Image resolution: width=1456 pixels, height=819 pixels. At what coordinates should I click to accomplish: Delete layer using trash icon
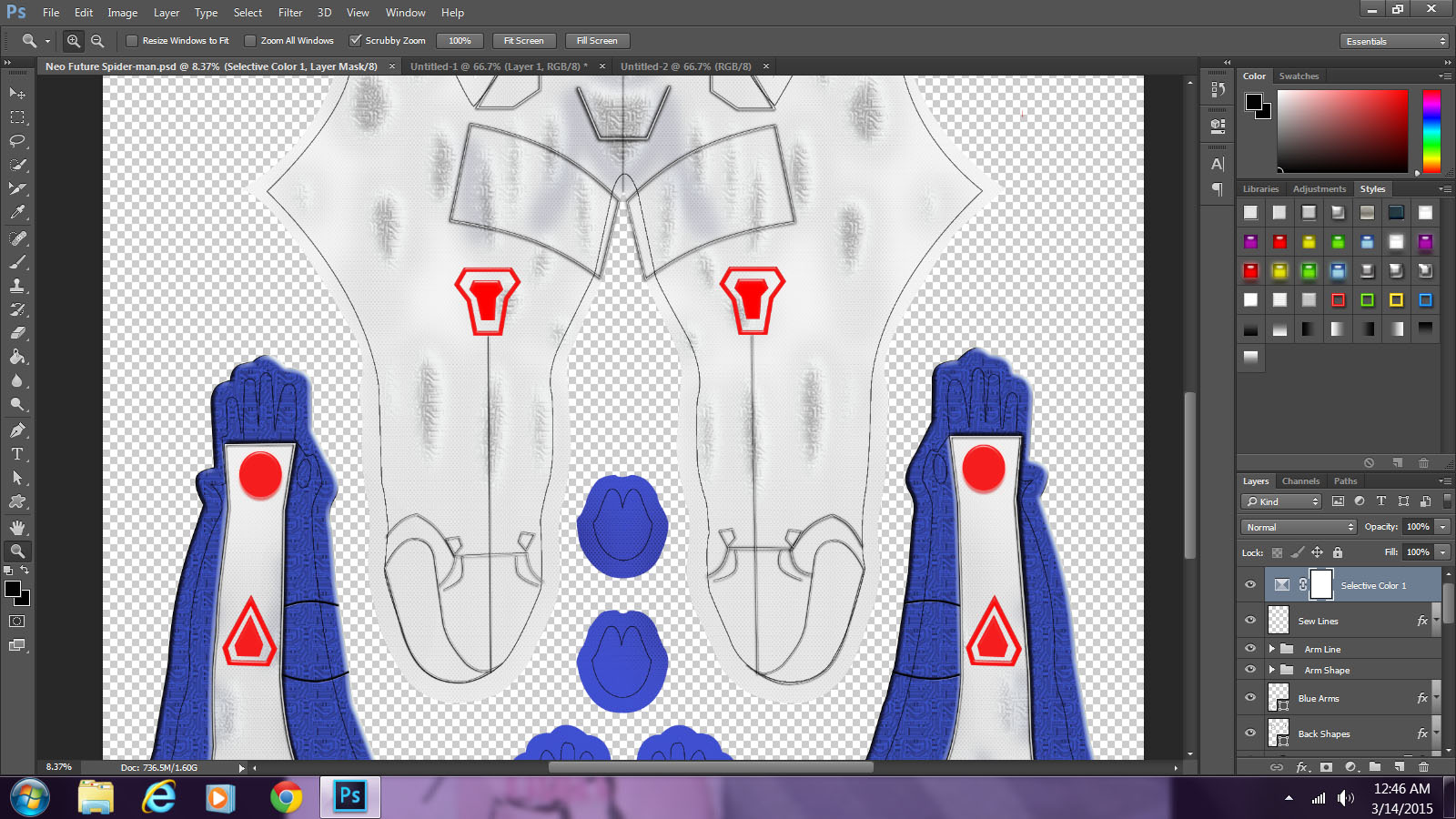coord(1424,767)
